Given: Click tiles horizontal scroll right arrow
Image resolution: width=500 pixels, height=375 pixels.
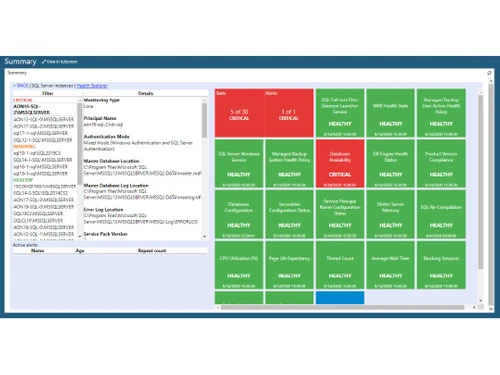Looking at the screenshot, I should click(x=474, y=307).
